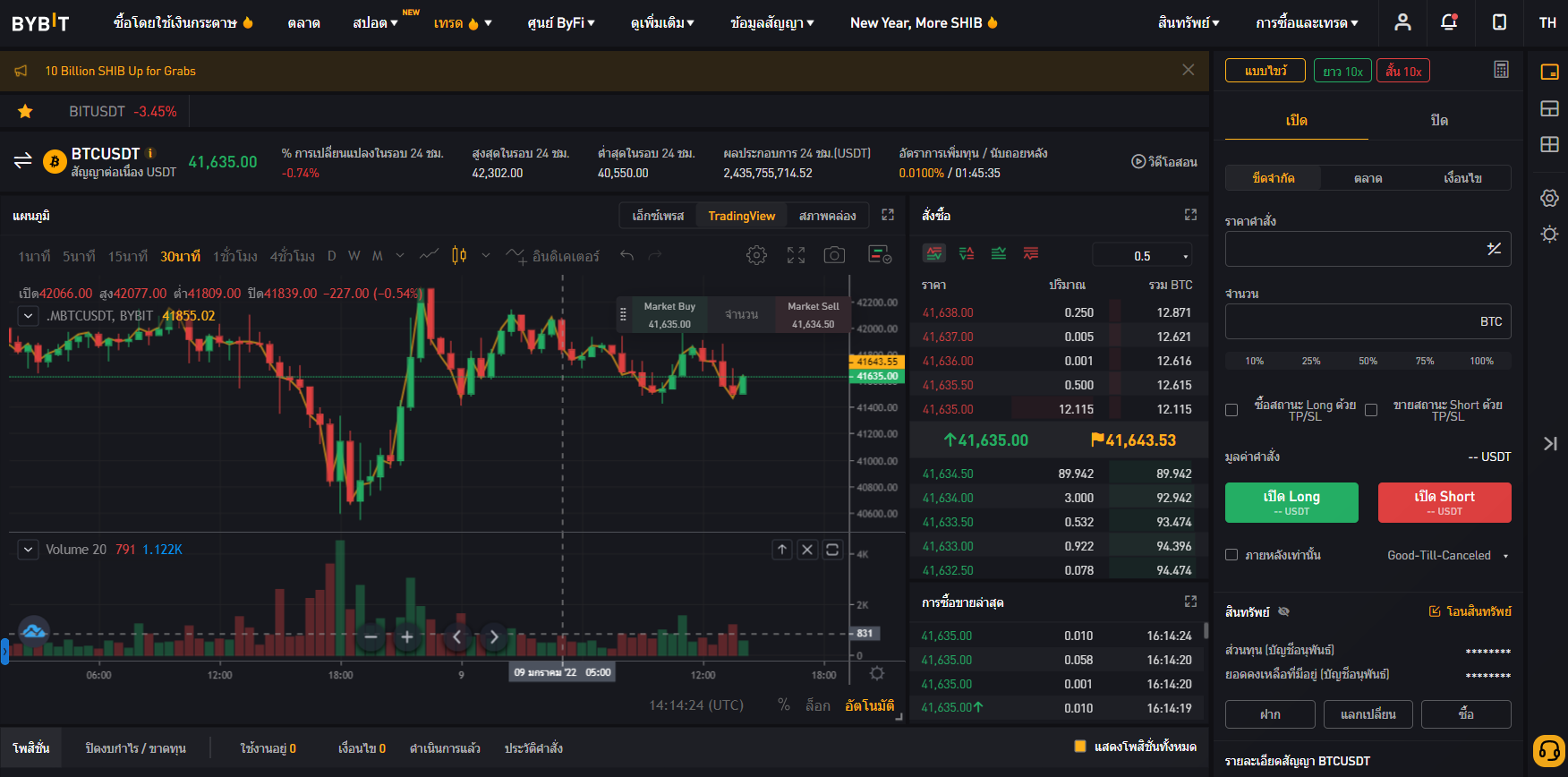Open customer support headset icon

1548,750
